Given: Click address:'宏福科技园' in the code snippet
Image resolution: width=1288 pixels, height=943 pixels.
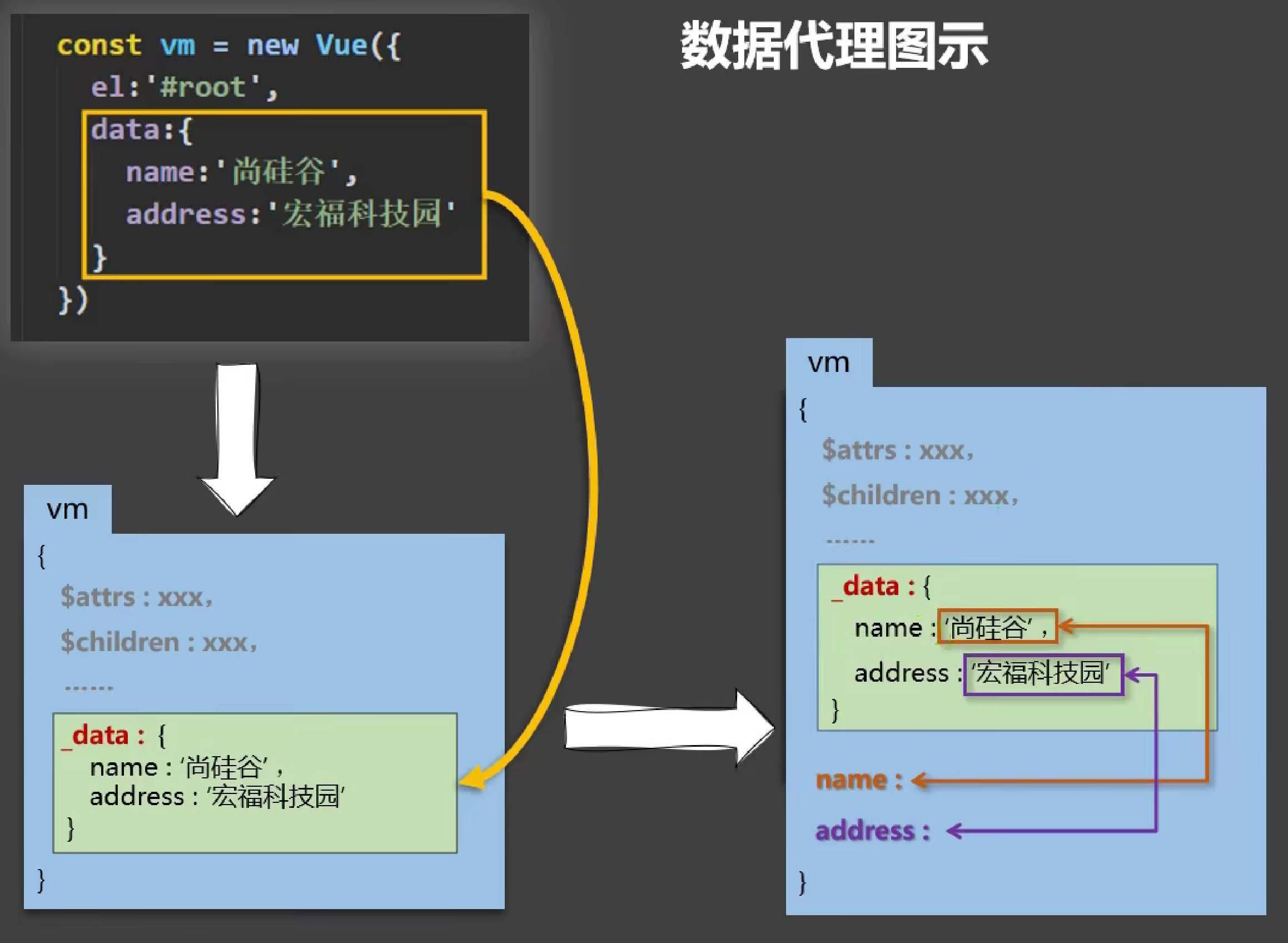Looking at the screenshot, I should (291, 214).
